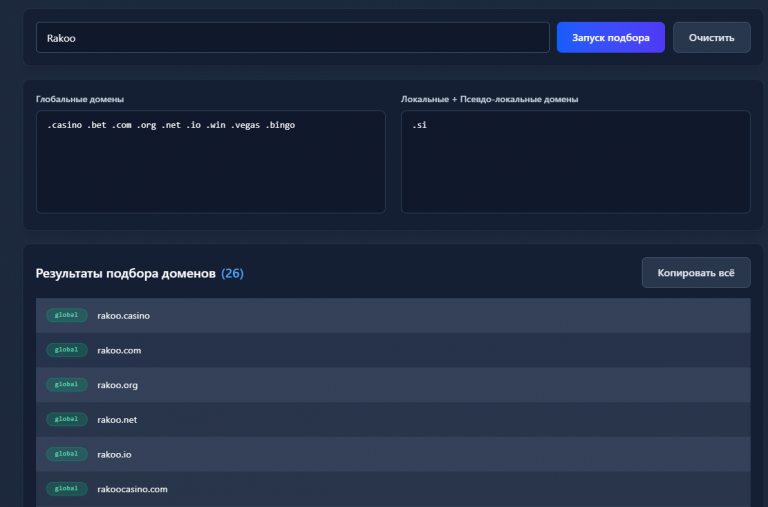Select the rakoocasino.com result row
Image resolution: width=768 pixels, height=507 pixels.
pyautogui.click(x=393, y=489)
